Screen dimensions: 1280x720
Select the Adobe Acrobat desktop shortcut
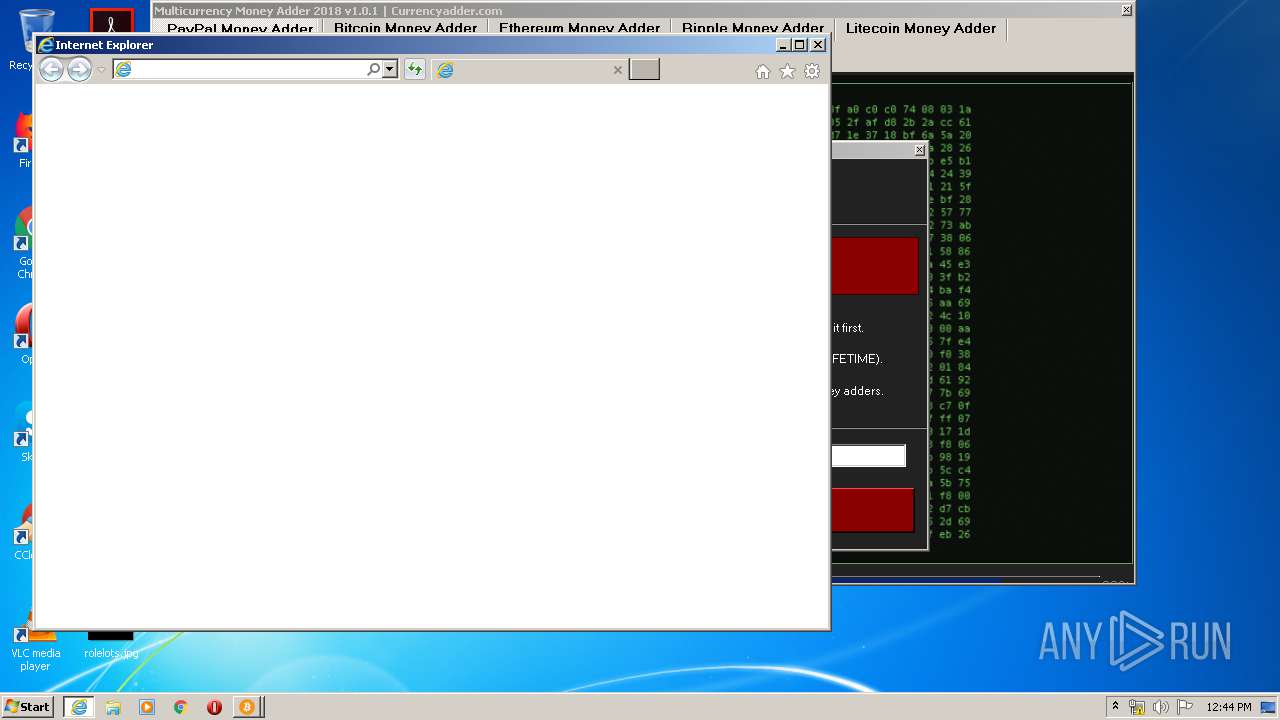(111, 20)
